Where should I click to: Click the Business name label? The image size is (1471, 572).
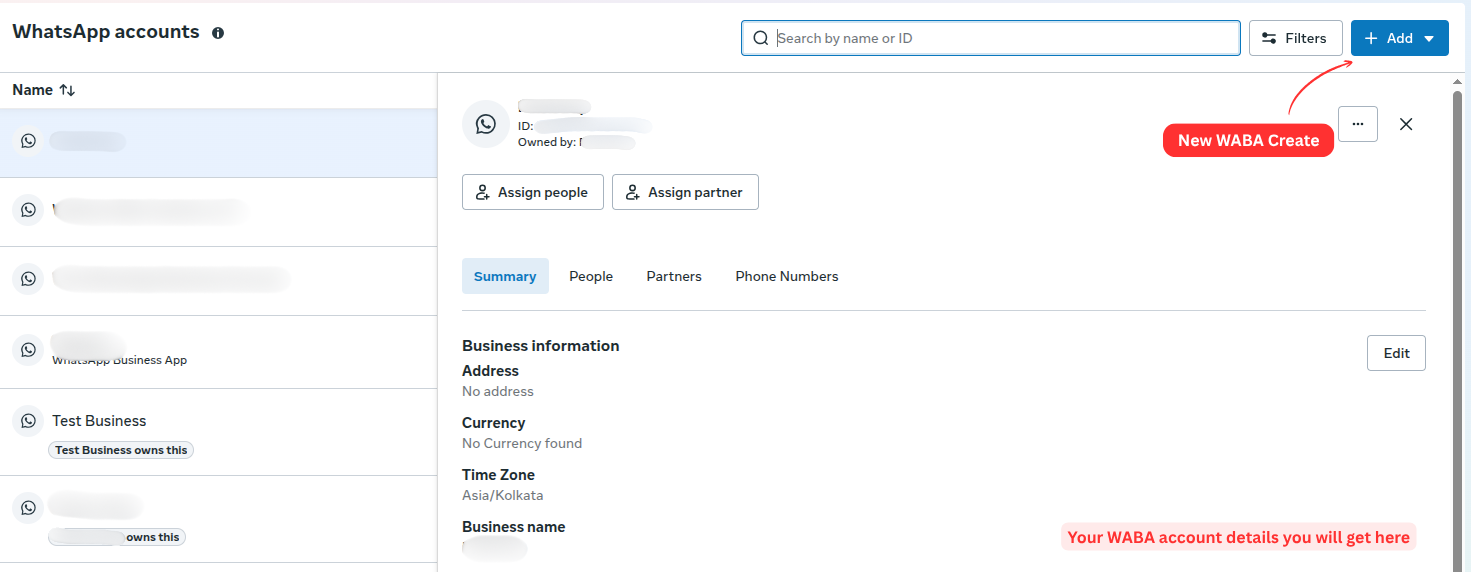click(513, 527)
